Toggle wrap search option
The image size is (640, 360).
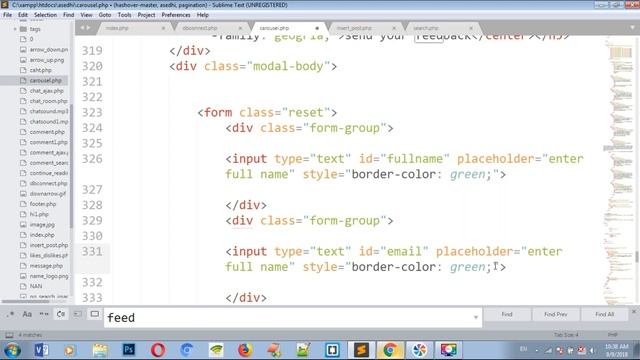pos(61,314)
